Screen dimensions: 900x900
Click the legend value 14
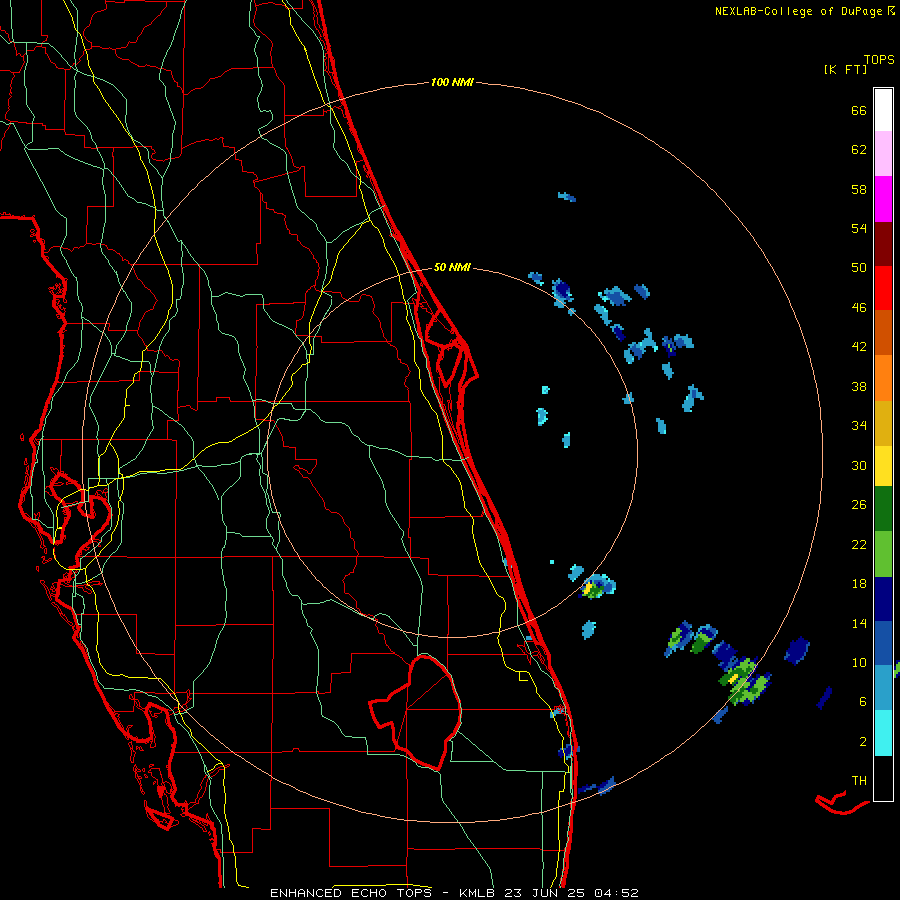pos(859,623)
